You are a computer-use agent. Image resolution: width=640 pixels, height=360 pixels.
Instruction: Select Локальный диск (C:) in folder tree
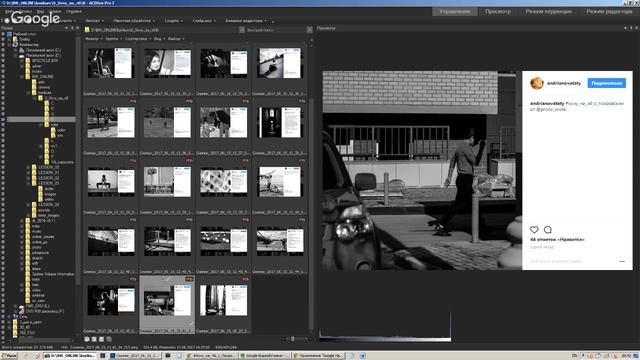tap(43, 50)
